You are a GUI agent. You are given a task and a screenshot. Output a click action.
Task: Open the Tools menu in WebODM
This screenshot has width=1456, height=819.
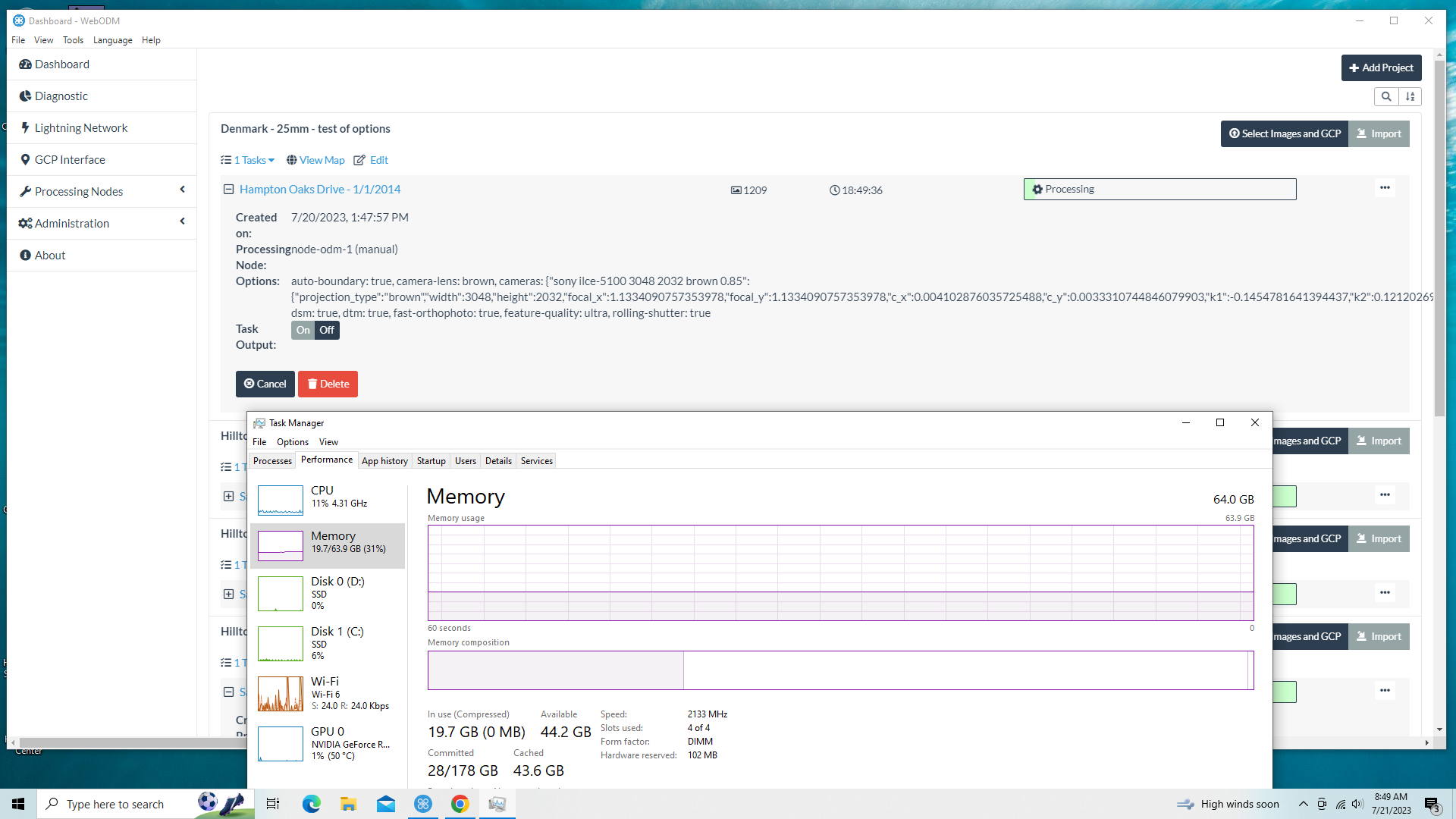coord(73,40)
